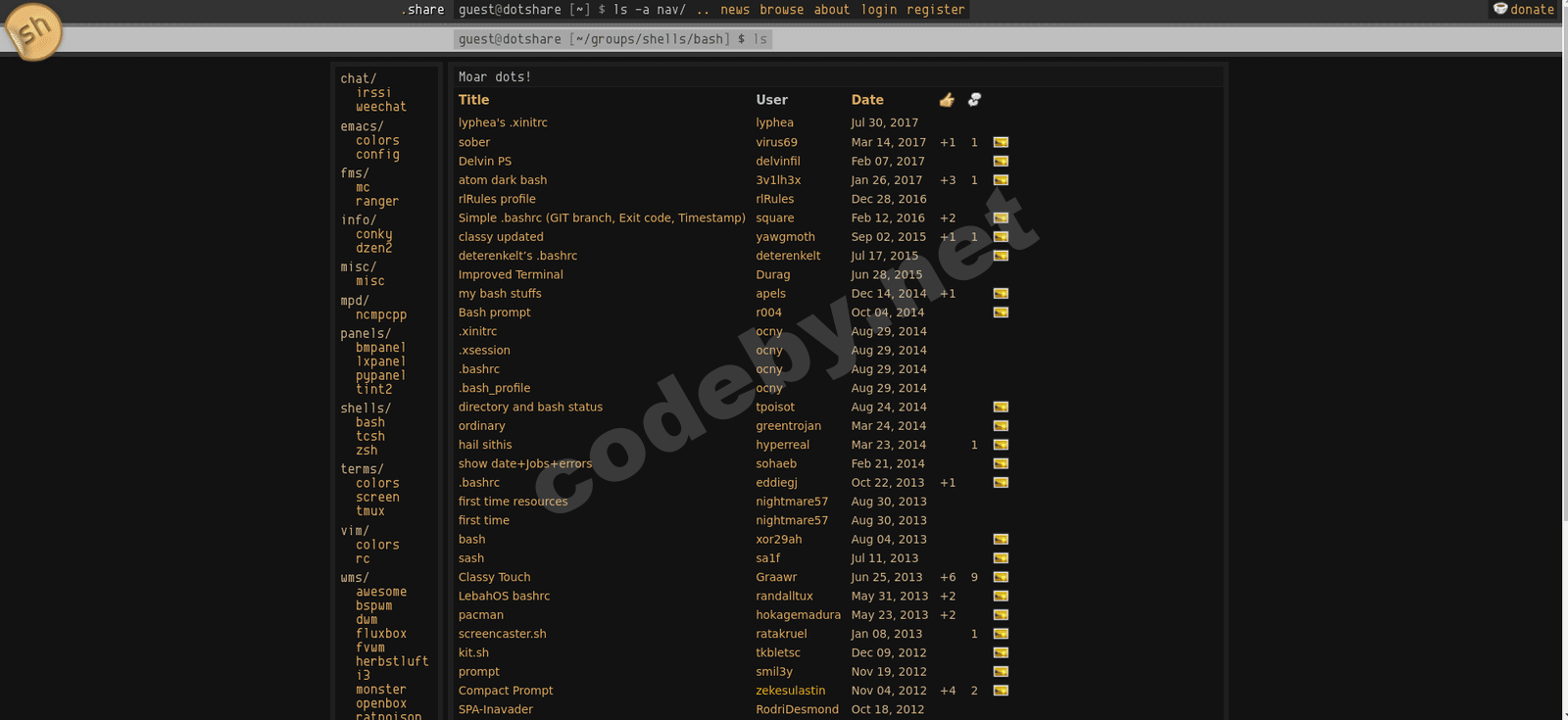
Task: Click the yellow screenshot icon for LebahOS bashrc
Action: pos(1001,597)
